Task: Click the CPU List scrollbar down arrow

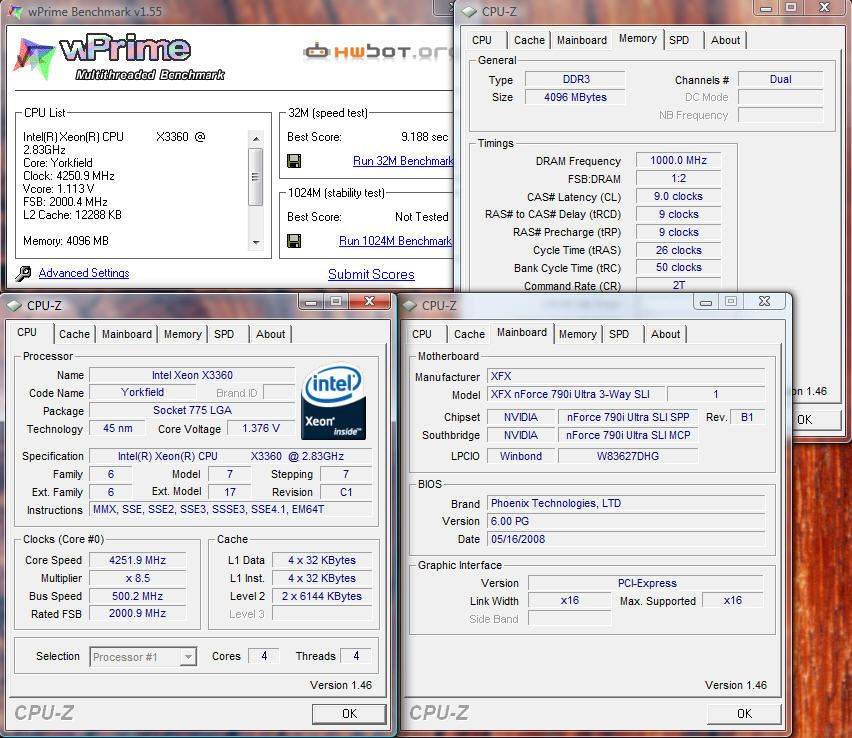Action: click(x=256, y=243)
